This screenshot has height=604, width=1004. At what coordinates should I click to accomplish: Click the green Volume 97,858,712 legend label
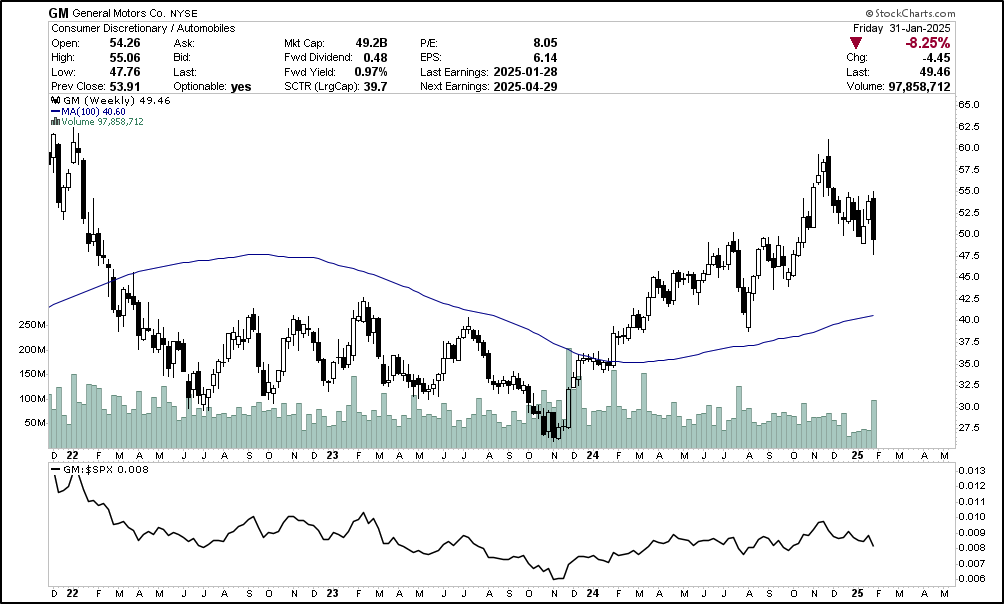102,122
